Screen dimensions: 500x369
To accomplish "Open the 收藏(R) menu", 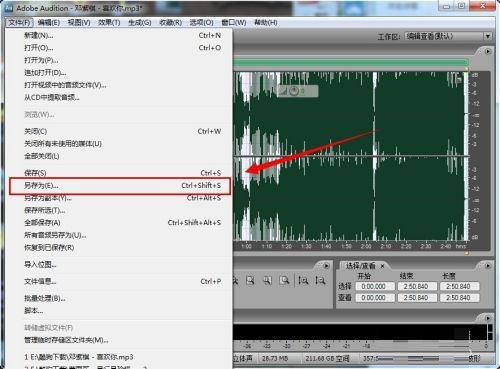I will pyautogui.click(x=170, y=22).
